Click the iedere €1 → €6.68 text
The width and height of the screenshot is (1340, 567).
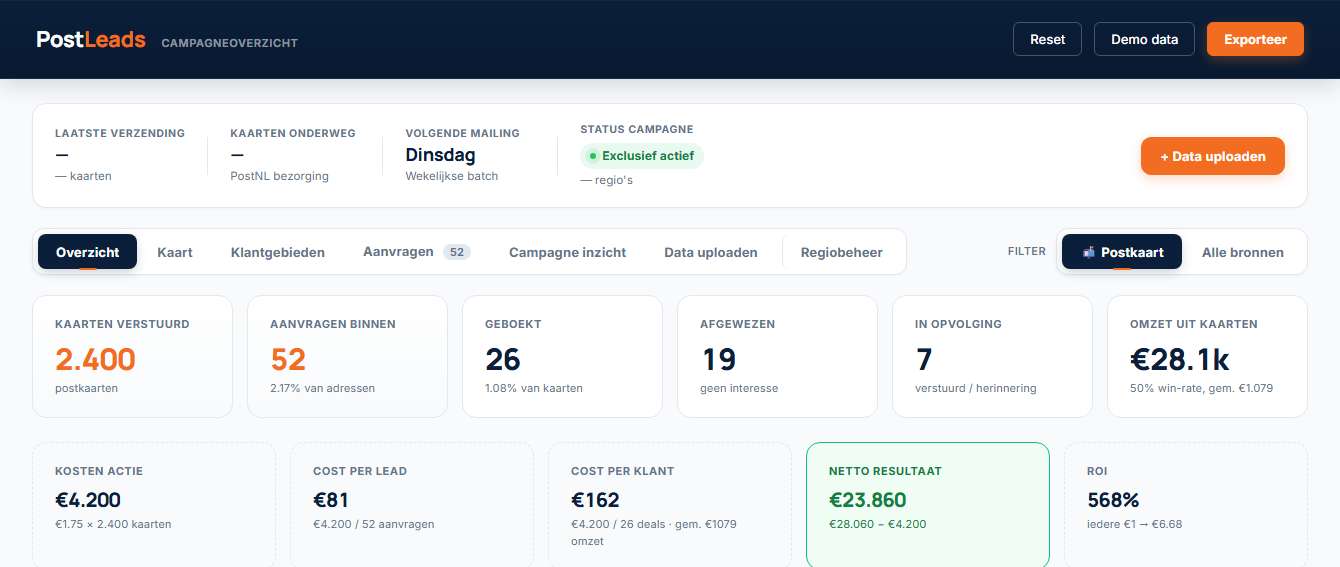[1134, 524]
